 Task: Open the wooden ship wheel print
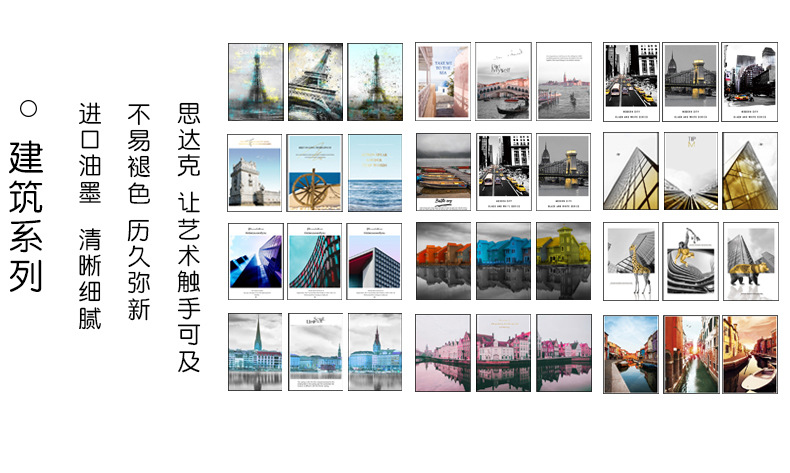pyautogui.click(x=314, y=172)
